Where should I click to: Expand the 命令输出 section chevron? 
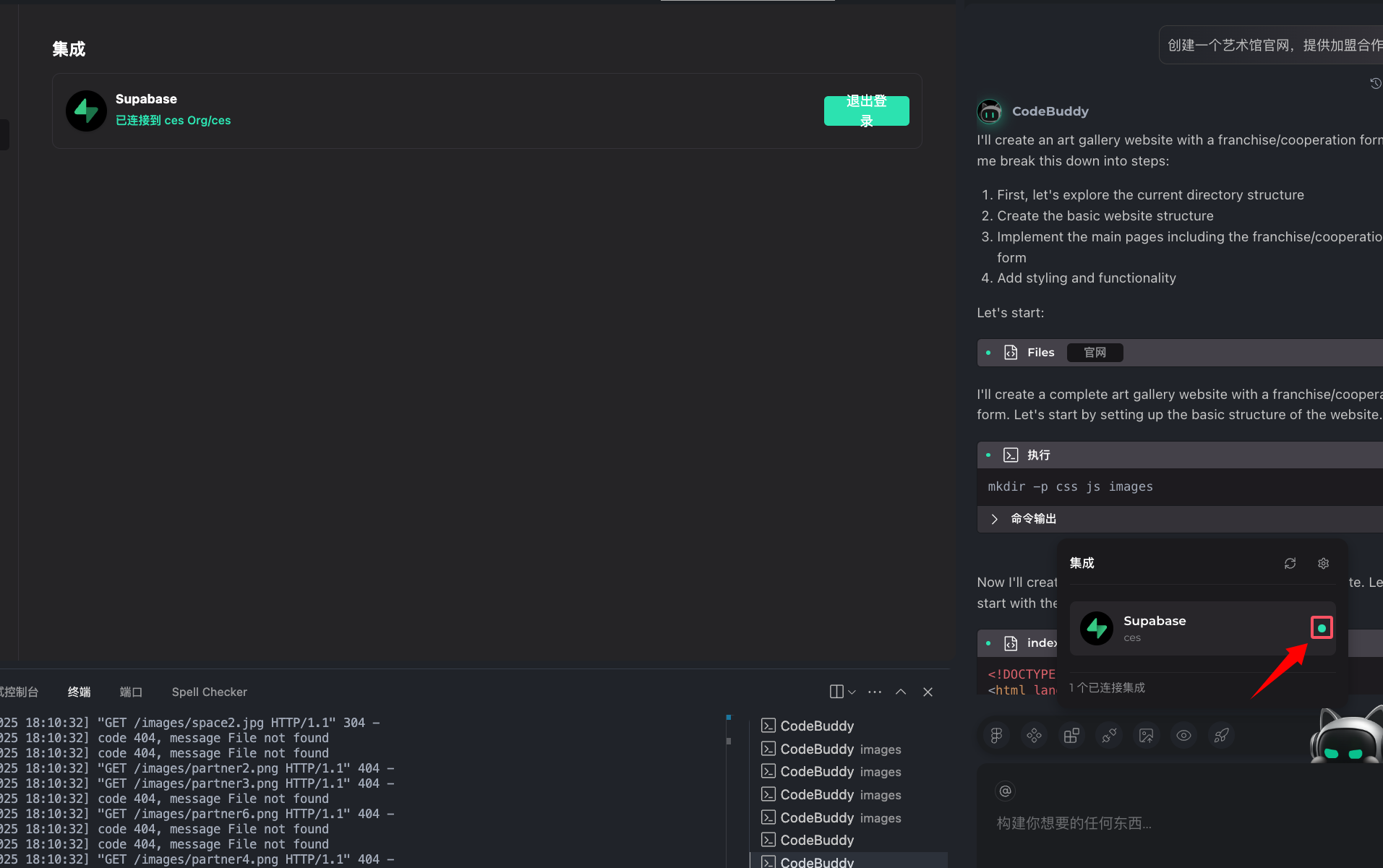[995, 519]
